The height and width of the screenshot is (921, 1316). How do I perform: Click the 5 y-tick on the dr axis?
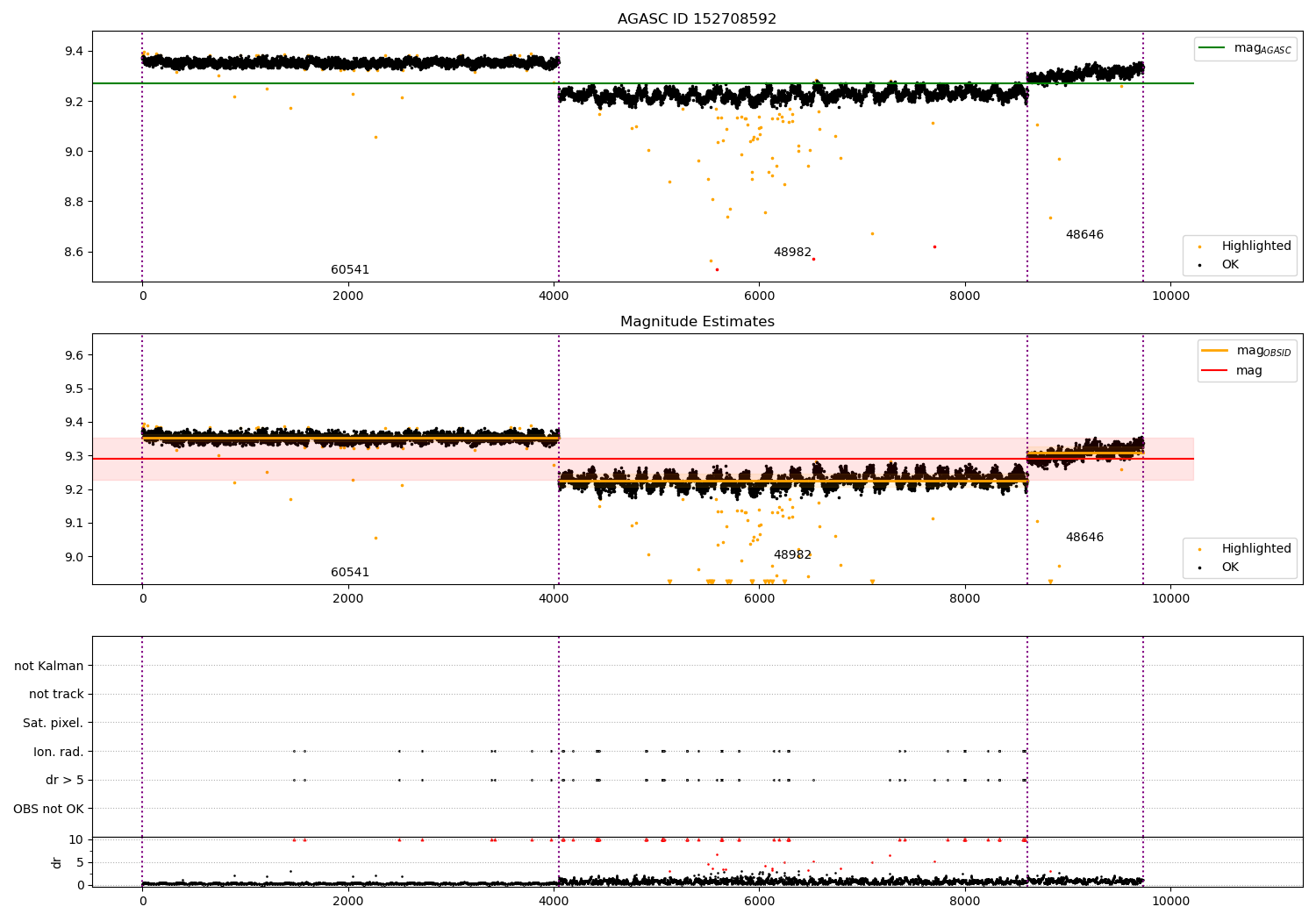80,862
